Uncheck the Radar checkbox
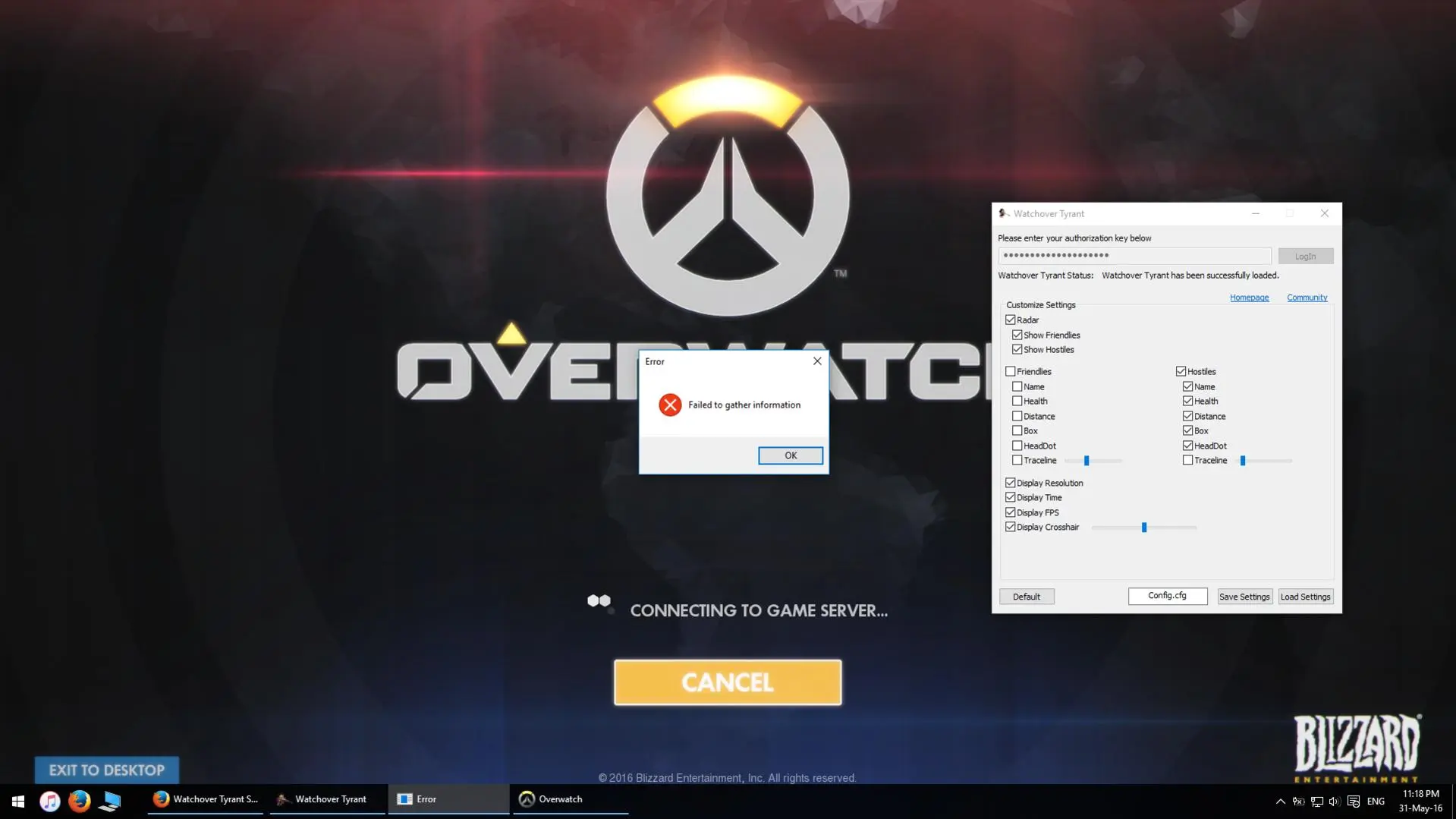 pos(1011,320)
